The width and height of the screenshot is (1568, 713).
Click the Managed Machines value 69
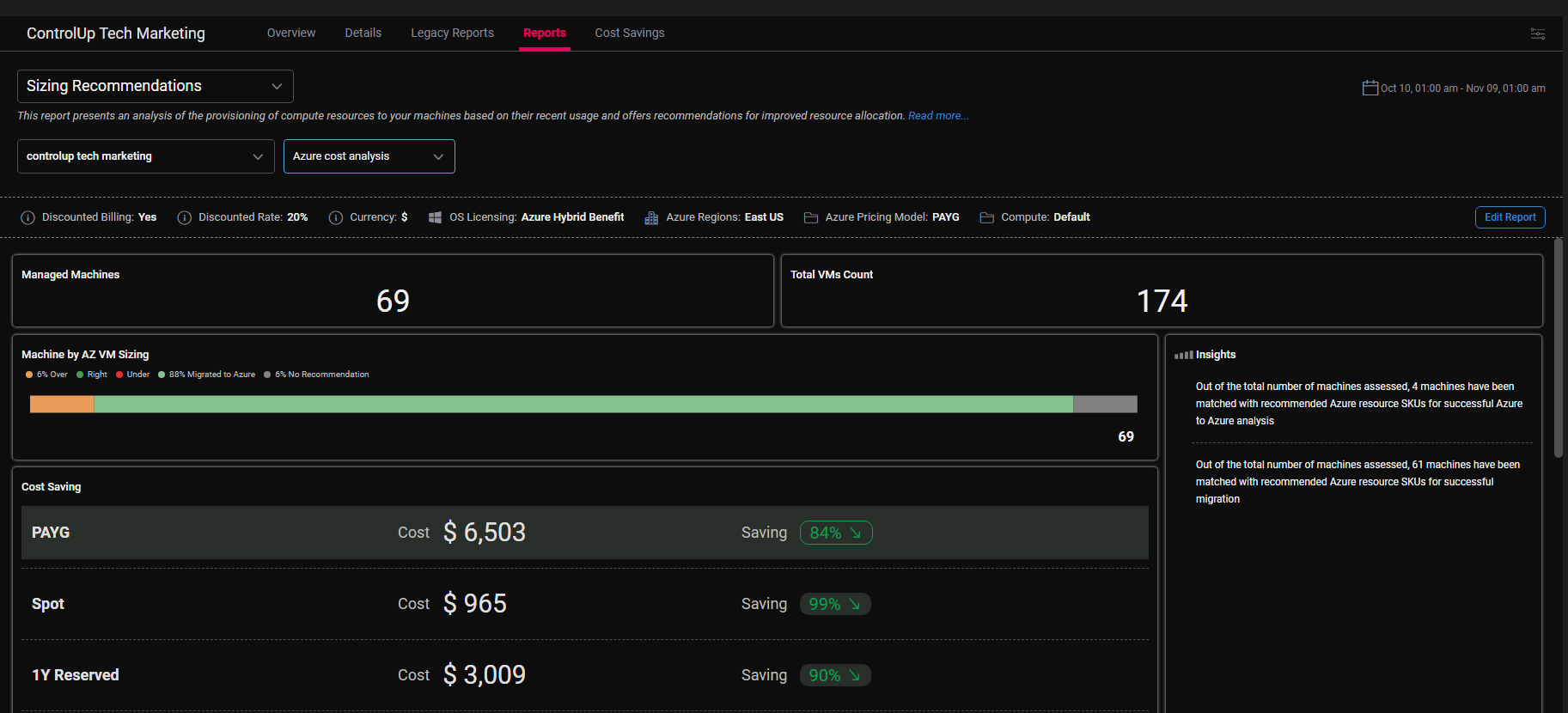coord(393,301)
